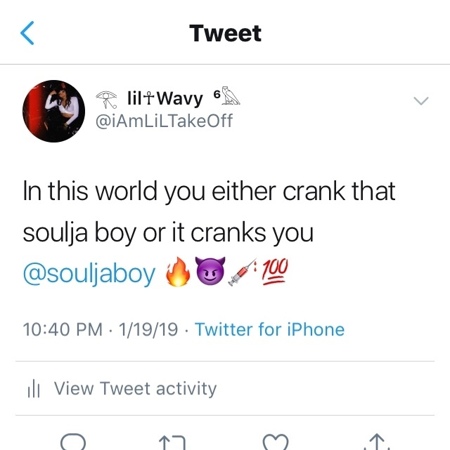Like the tweet with heart icon
The width and height of the screenshot is (450, 450).
point(276,442)
